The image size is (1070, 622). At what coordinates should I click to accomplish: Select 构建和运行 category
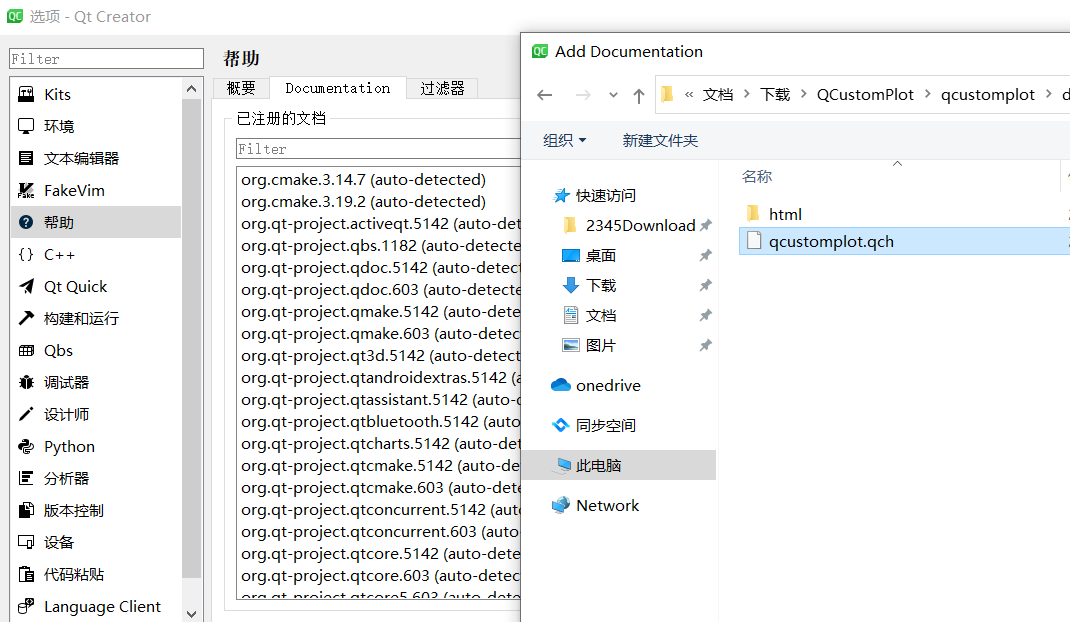[96, 319]
